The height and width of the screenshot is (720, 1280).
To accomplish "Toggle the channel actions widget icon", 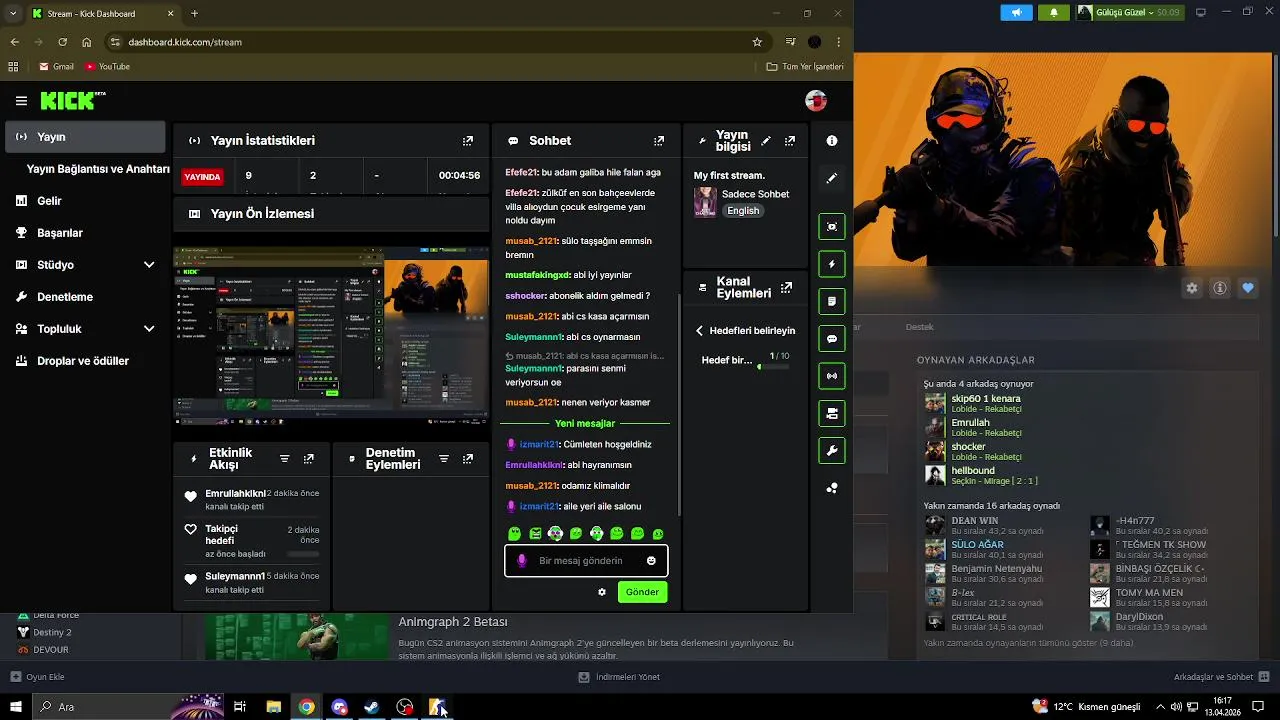I will 831,413.
